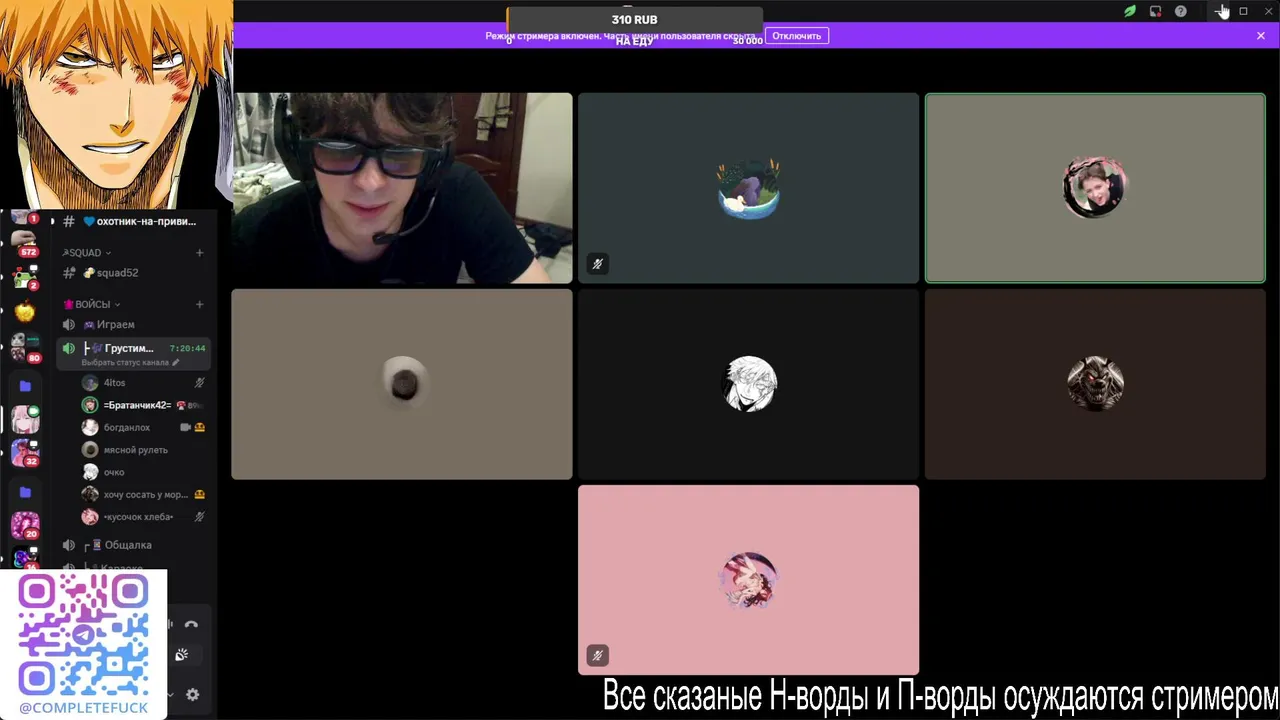The image size is (1280, 720).
Task: Open the server icon with badge 20
Action: tap(25, 526)
